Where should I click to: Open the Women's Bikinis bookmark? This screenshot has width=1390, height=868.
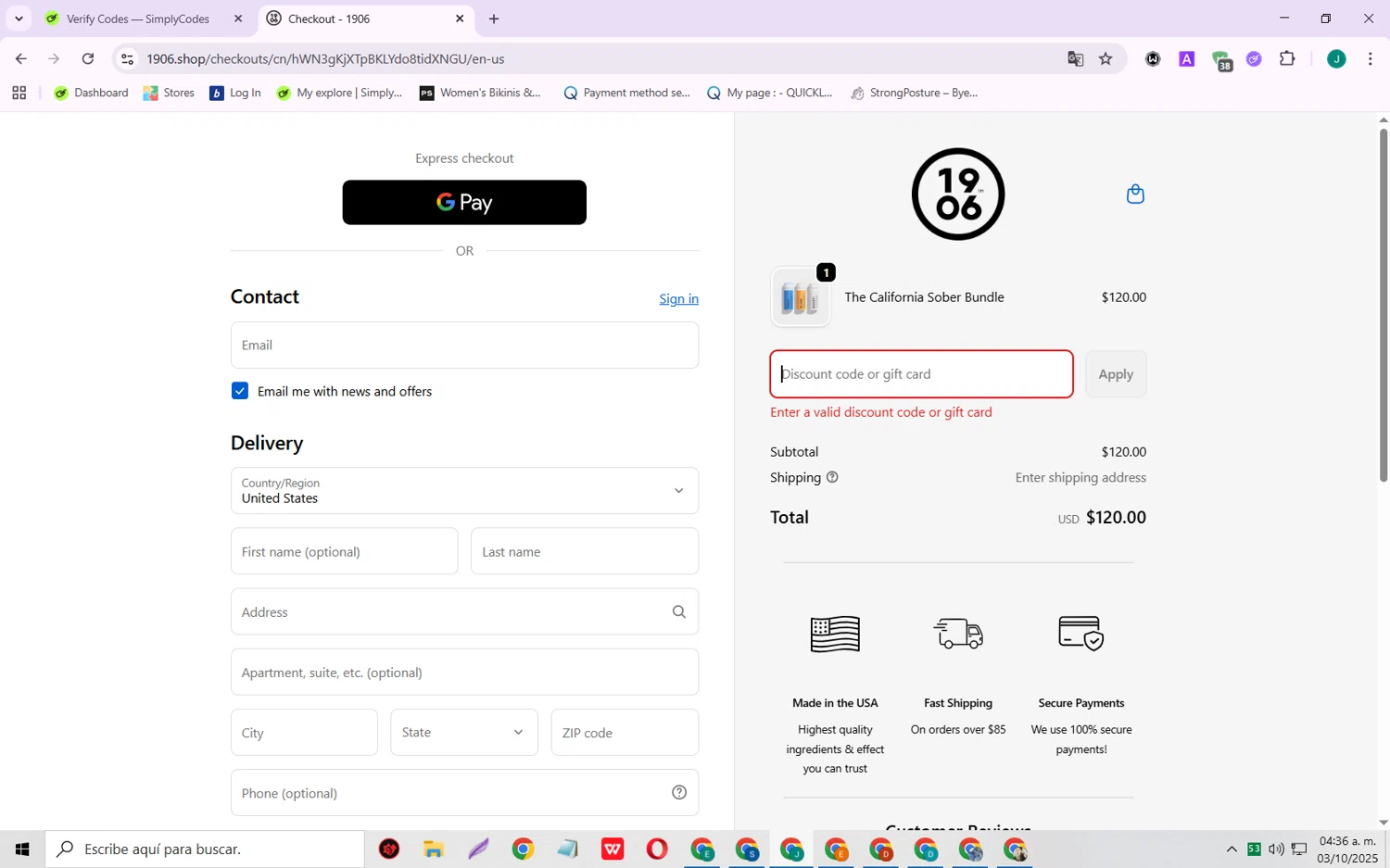click(x=480, y=93)
